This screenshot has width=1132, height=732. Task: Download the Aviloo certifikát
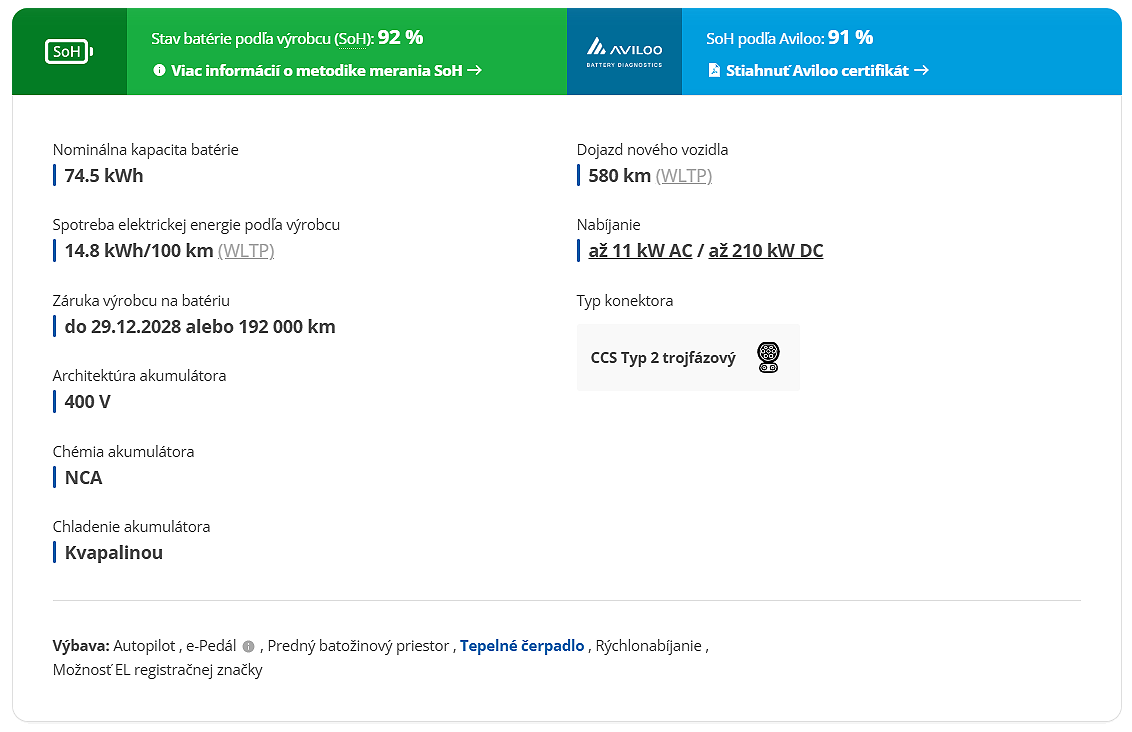[817, 70]
